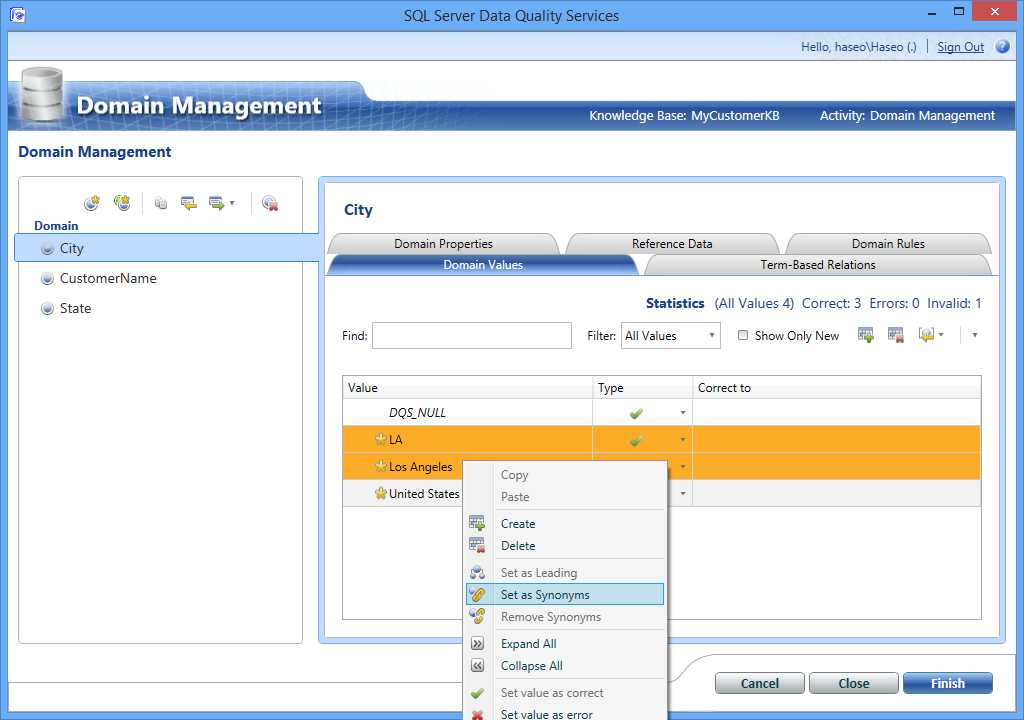The image size is (1024, 720).
Task: Click the Finish button
Action: (x=948, y=683)
